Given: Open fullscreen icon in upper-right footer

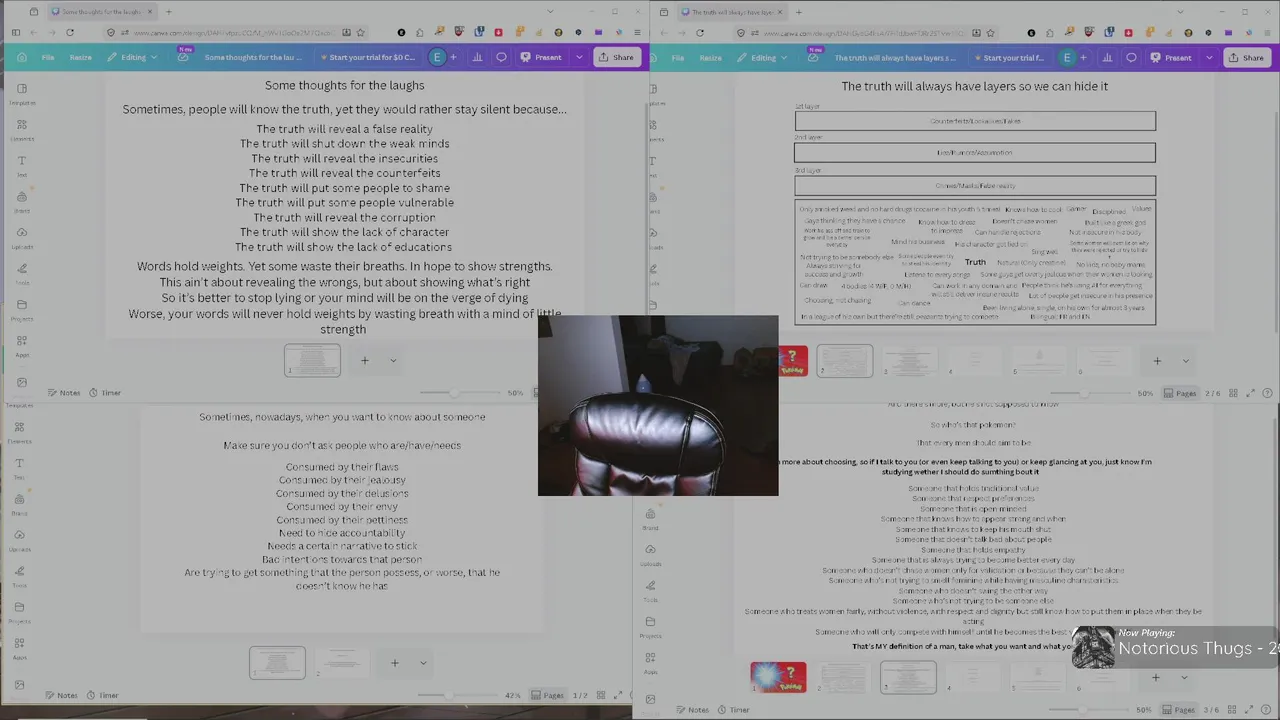Looking at the screenshot, I should (x=1250, y=393).
